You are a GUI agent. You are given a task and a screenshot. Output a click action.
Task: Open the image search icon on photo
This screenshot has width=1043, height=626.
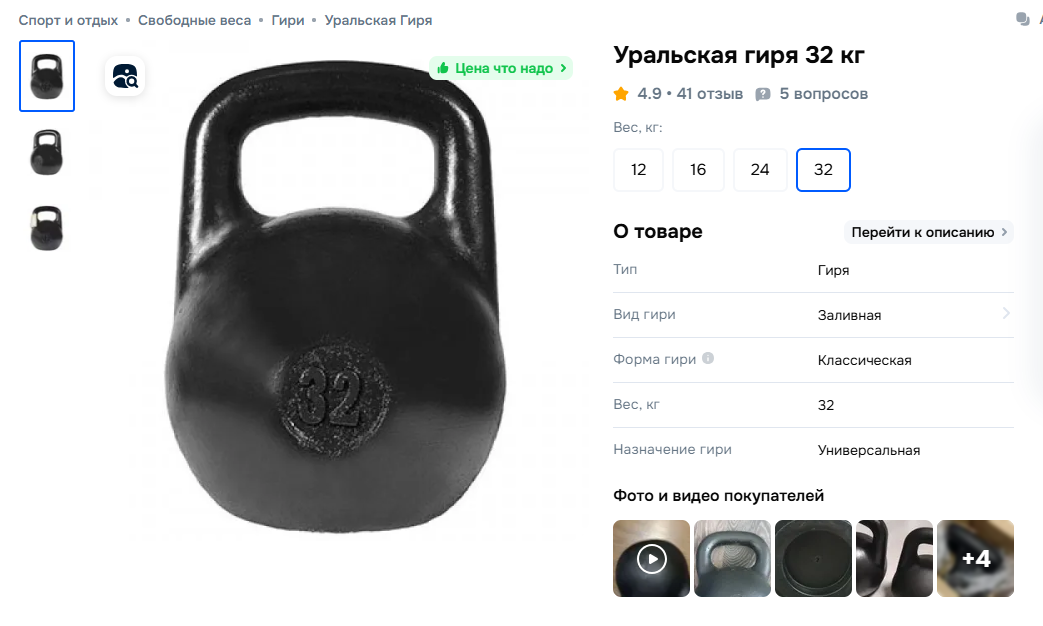point(125,77)
